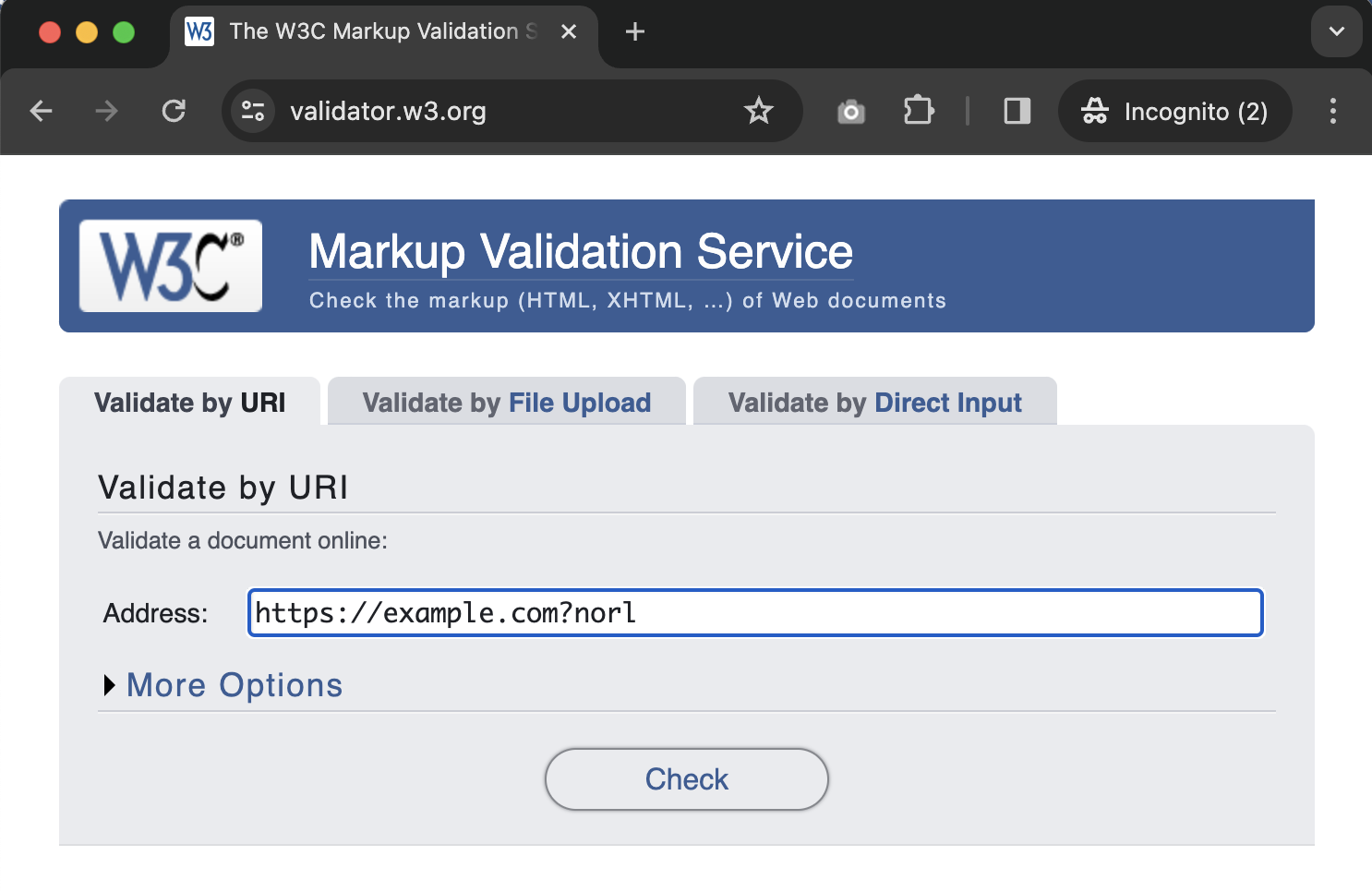Click the dropdown chevron at top-right corner
The width and height of the screenshot is (1372, 892).
tap(1336, 31)
